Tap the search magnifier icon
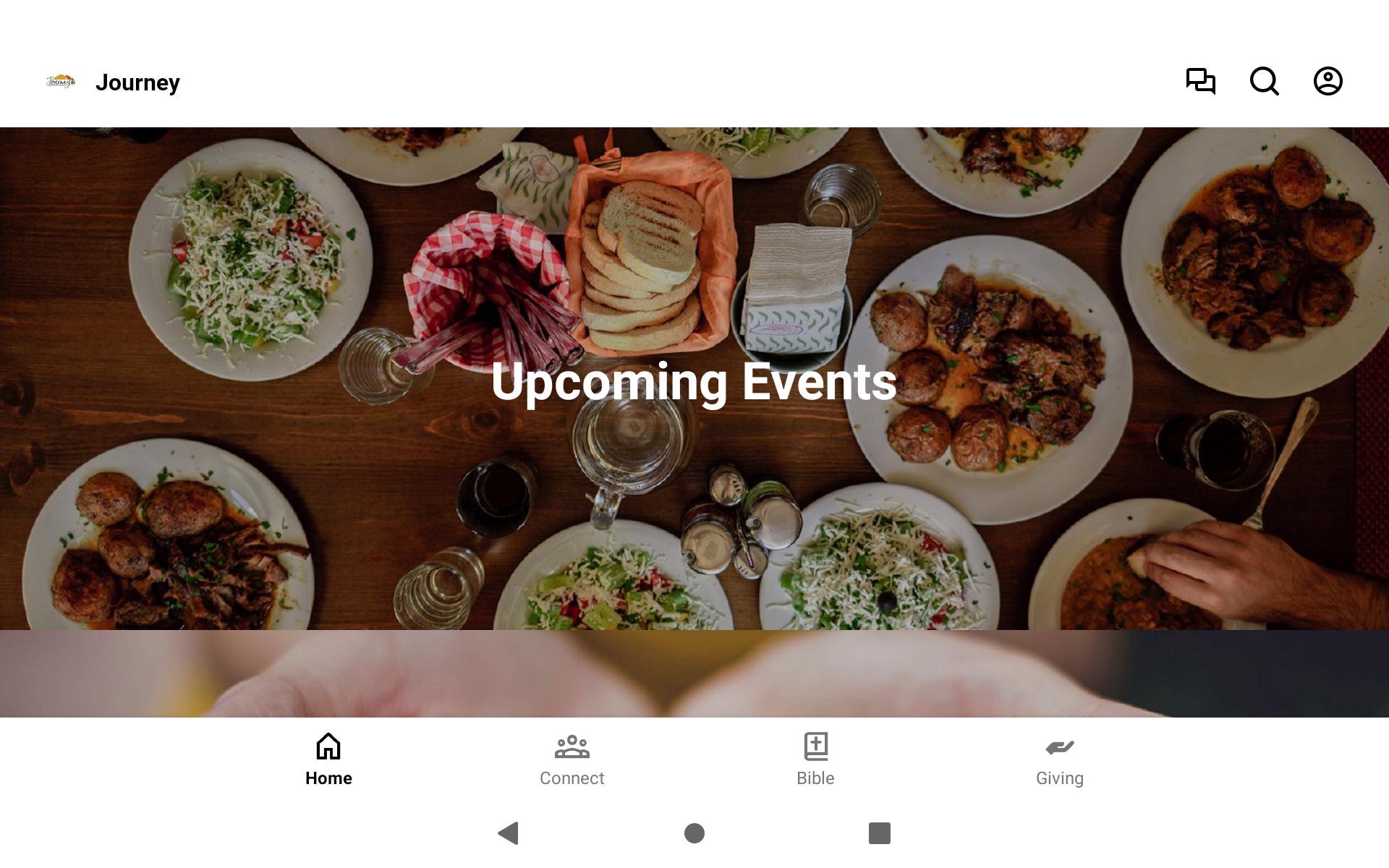This screenshot has height=868, width=1389. point(1265,81)
